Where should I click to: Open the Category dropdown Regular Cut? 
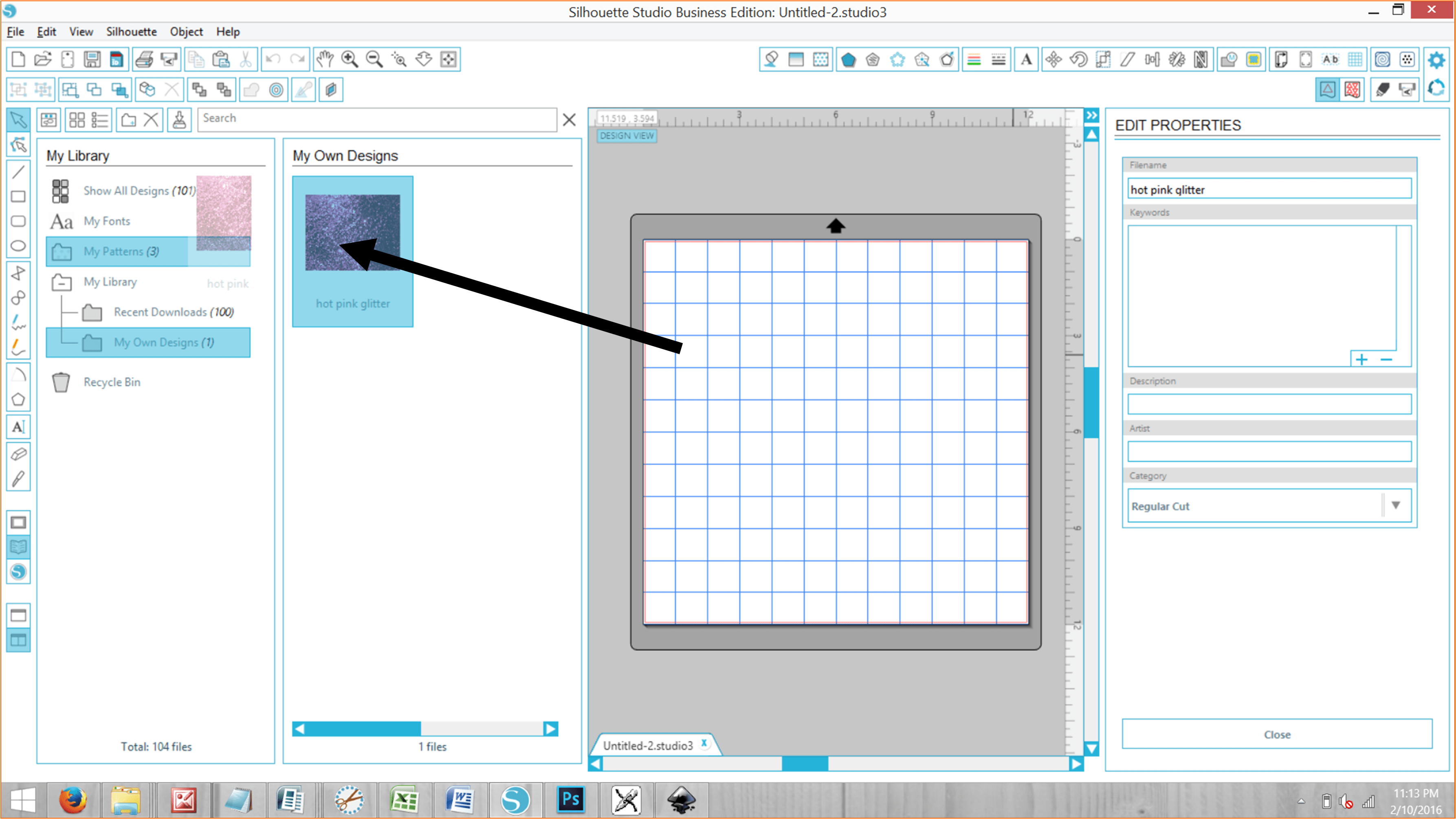point(1396,505)
